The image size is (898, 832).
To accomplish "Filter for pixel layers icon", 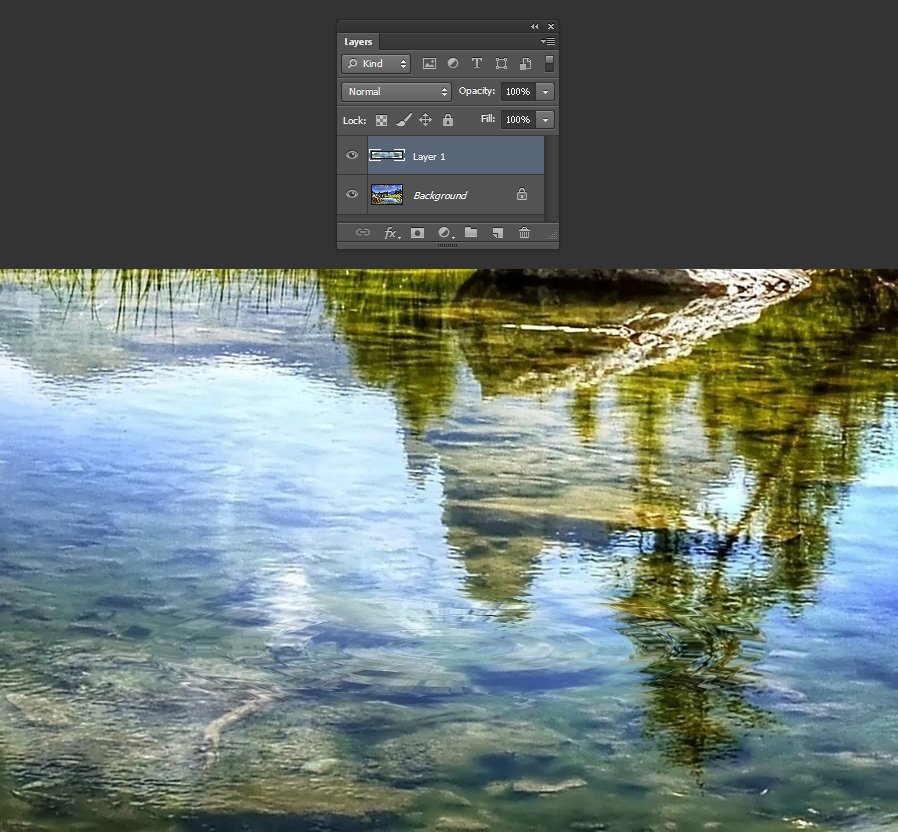I will [429, 64].
